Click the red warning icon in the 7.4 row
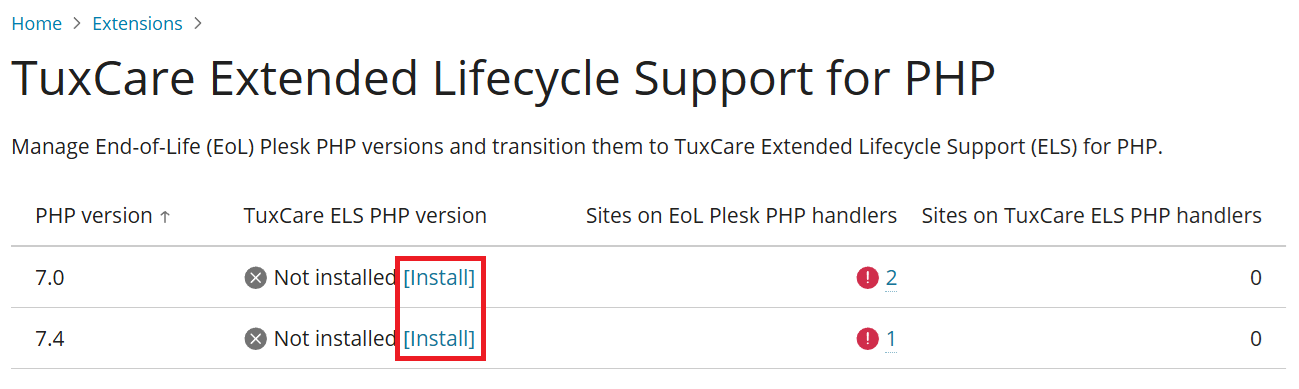This screenshot has height=389, width=1299. pyautogui.click(x=867, y=339)
